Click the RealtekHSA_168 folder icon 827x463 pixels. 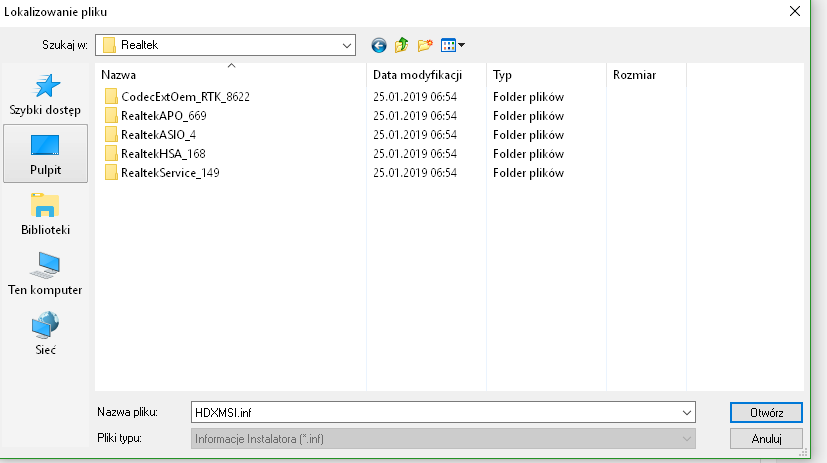(x=111, y=153)
